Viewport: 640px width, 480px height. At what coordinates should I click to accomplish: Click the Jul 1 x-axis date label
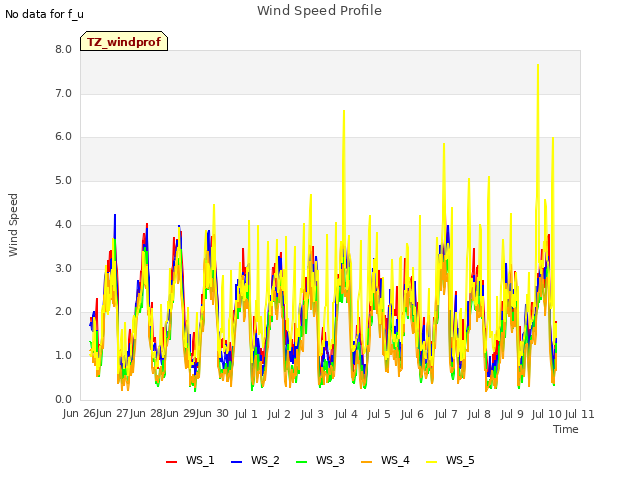click(x=246, y=414)
